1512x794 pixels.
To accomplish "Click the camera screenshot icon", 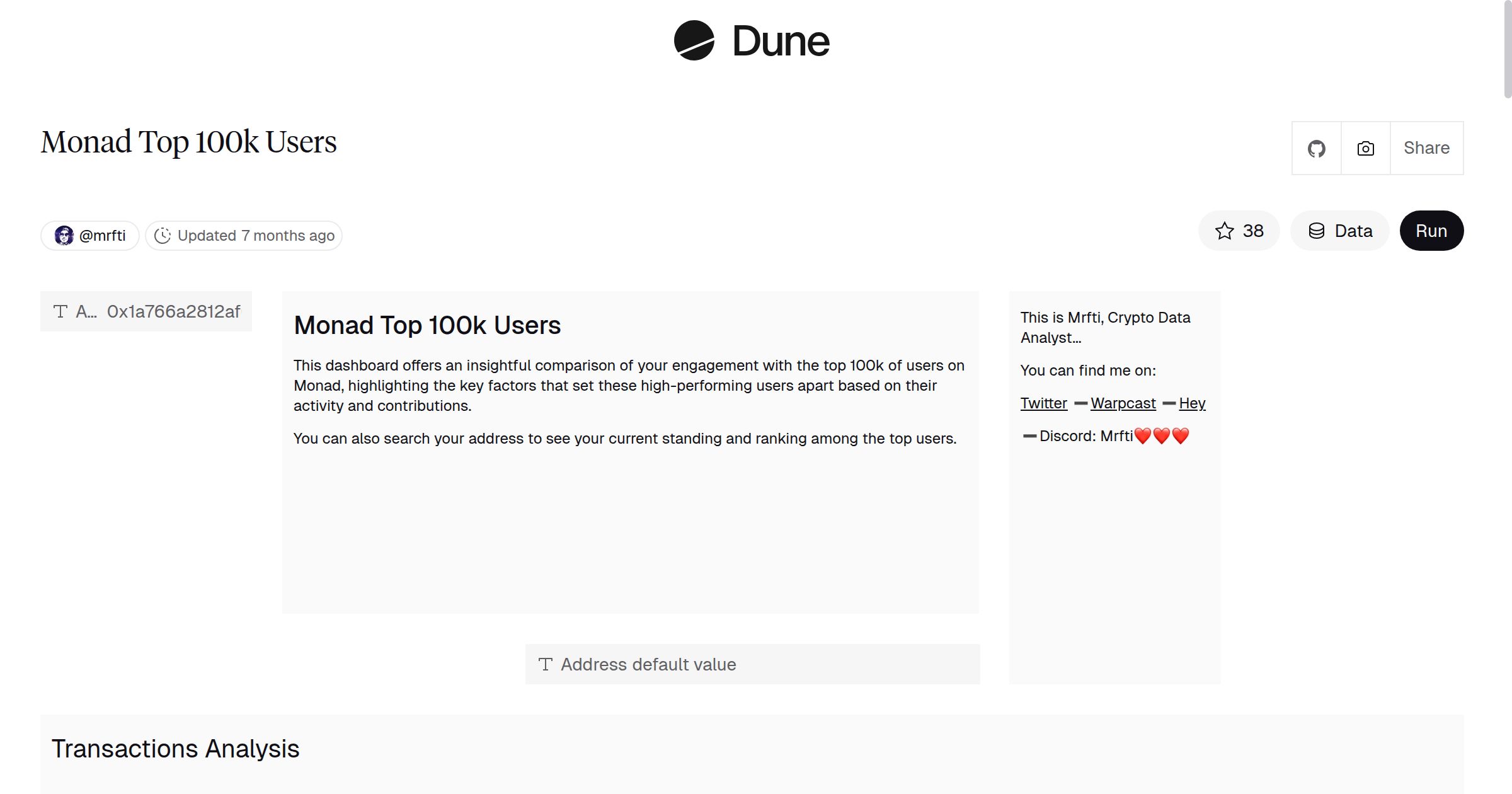I will [x=1365, y=147].
